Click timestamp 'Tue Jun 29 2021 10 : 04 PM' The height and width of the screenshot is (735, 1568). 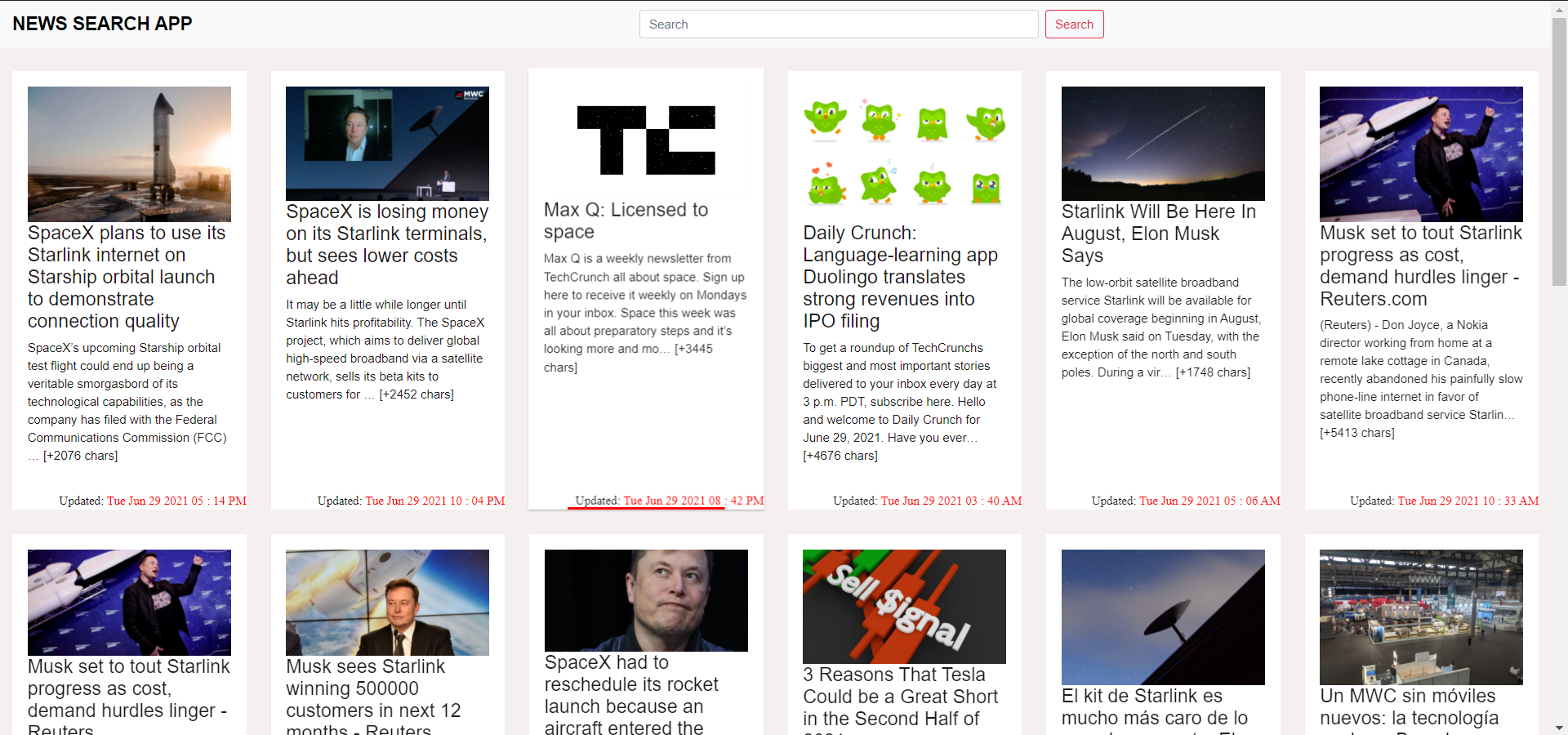[435, 501]
